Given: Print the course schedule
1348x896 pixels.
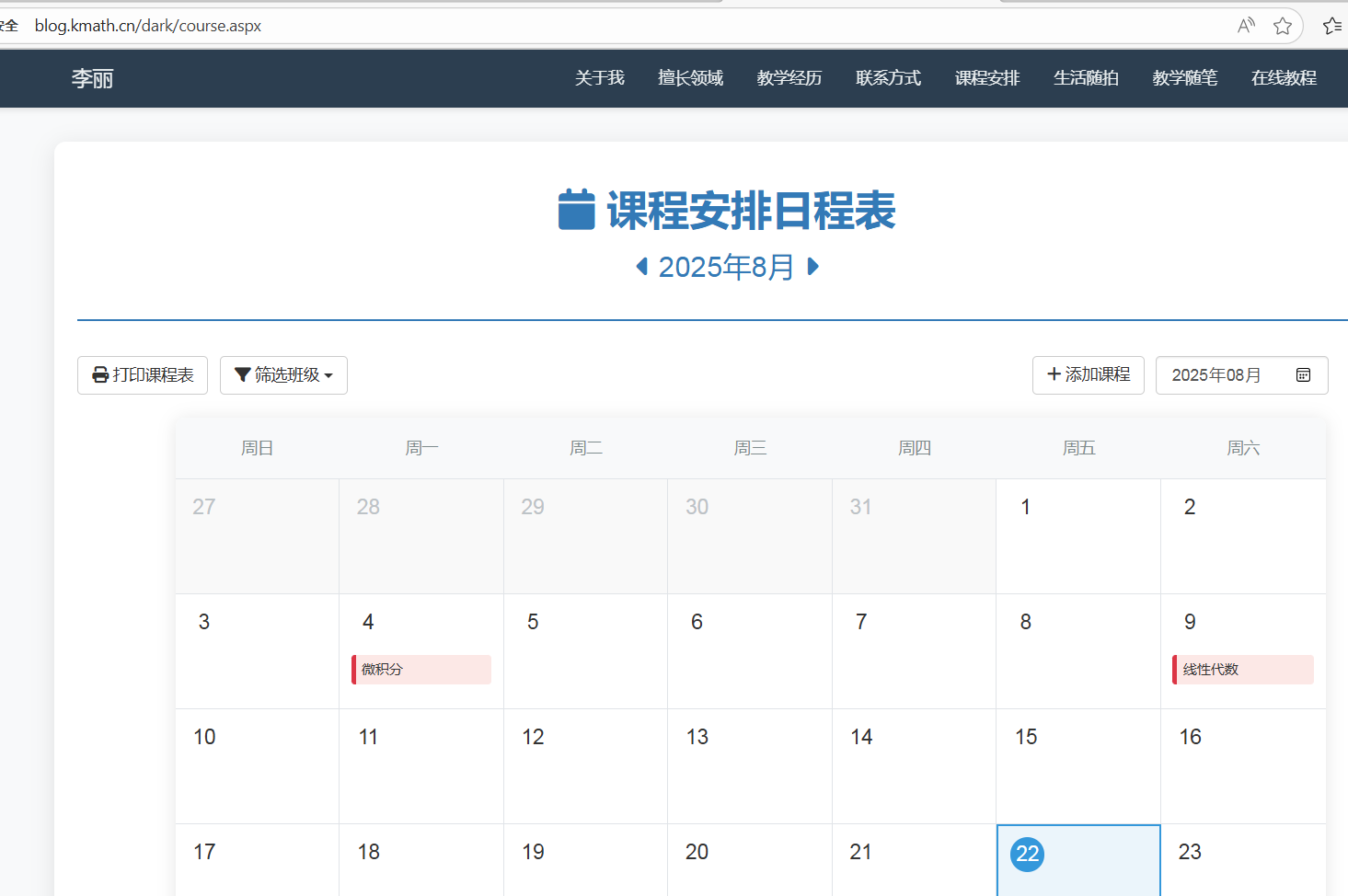Looking at the screenshot, I should [143, 375].
